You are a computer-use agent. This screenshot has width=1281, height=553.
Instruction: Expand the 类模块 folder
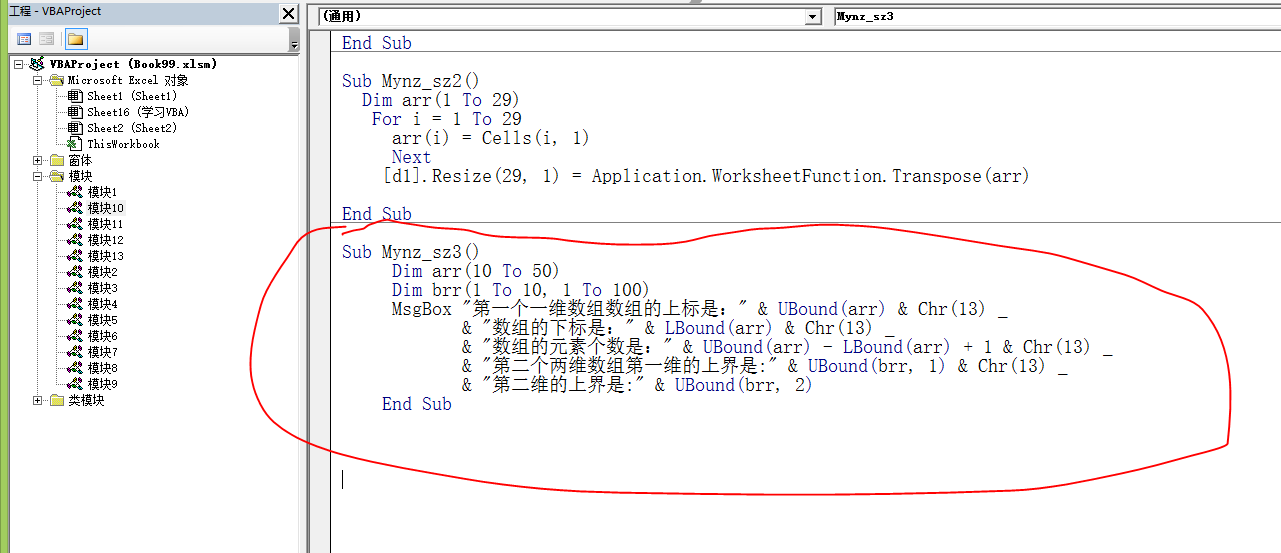[38, 400]
